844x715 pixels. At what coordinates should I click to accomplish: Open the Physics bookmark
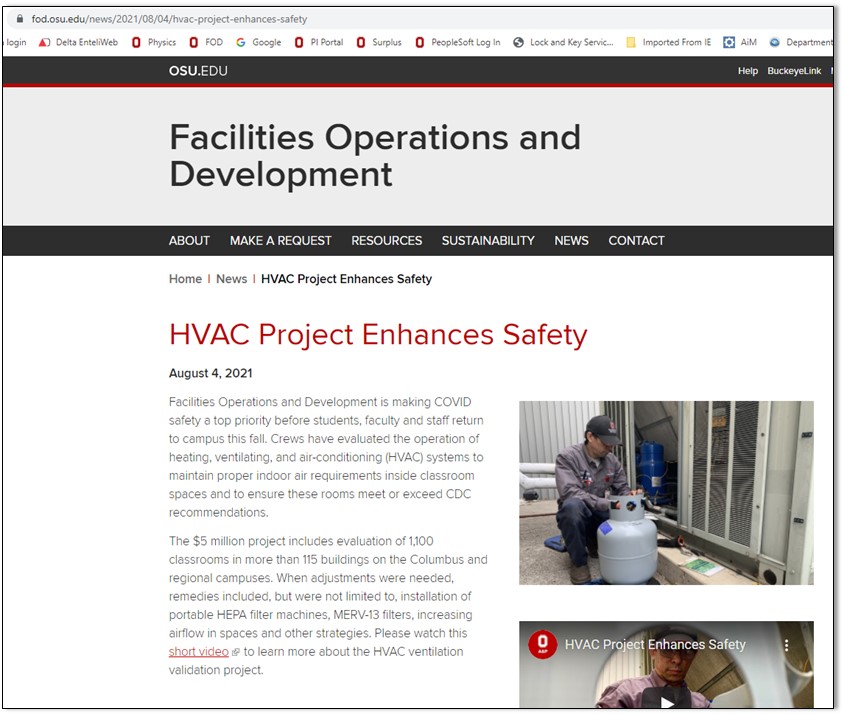click(x=154, y=42)
